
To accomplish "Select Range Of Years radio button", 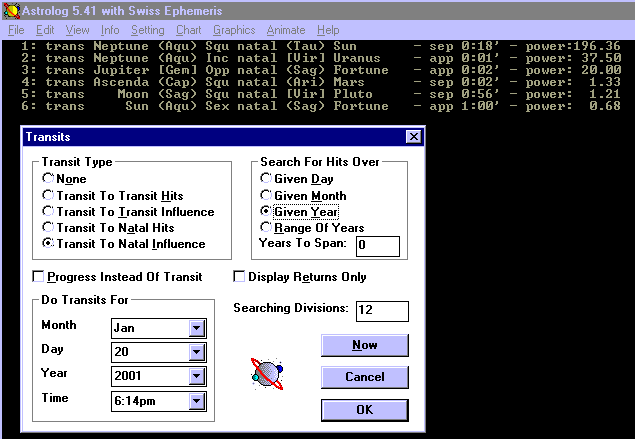I will [x=266, y=227].
